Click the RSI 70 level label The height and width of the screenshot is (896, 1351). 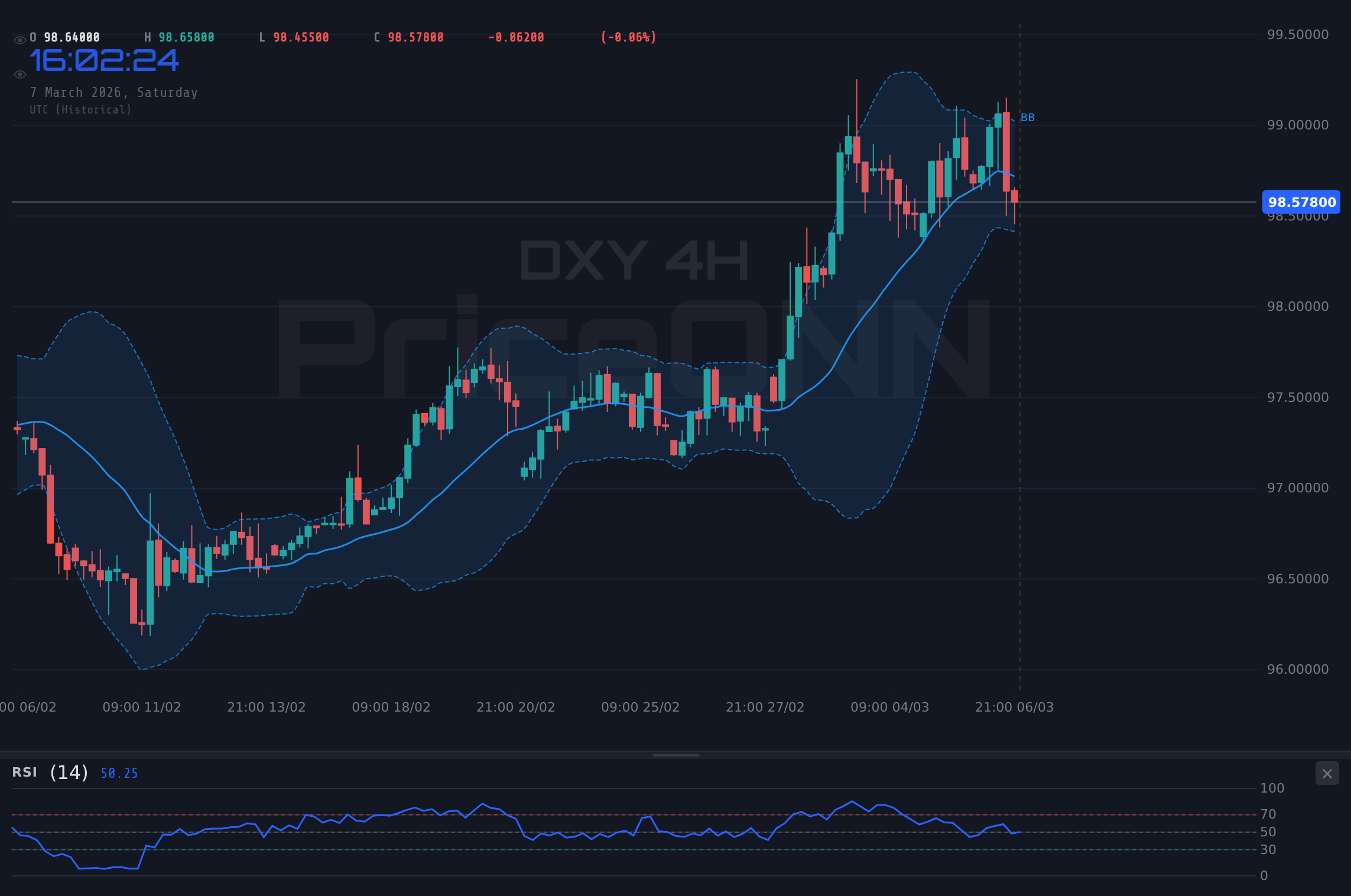tap(1268, 814)
